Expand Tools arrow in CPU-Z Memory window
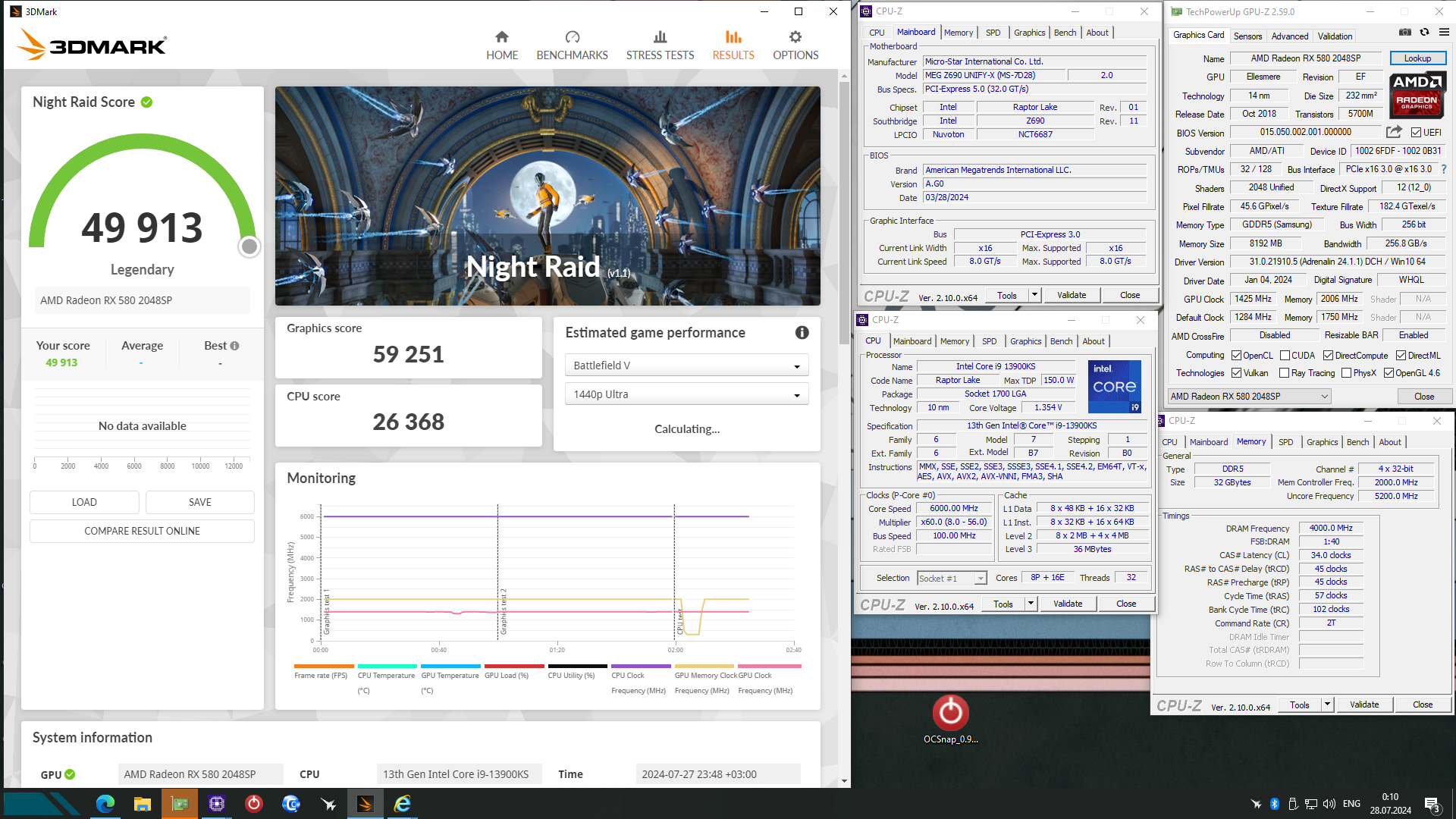The height and width of the screenshot is (819, 1456). click(x=1327, y=704)
